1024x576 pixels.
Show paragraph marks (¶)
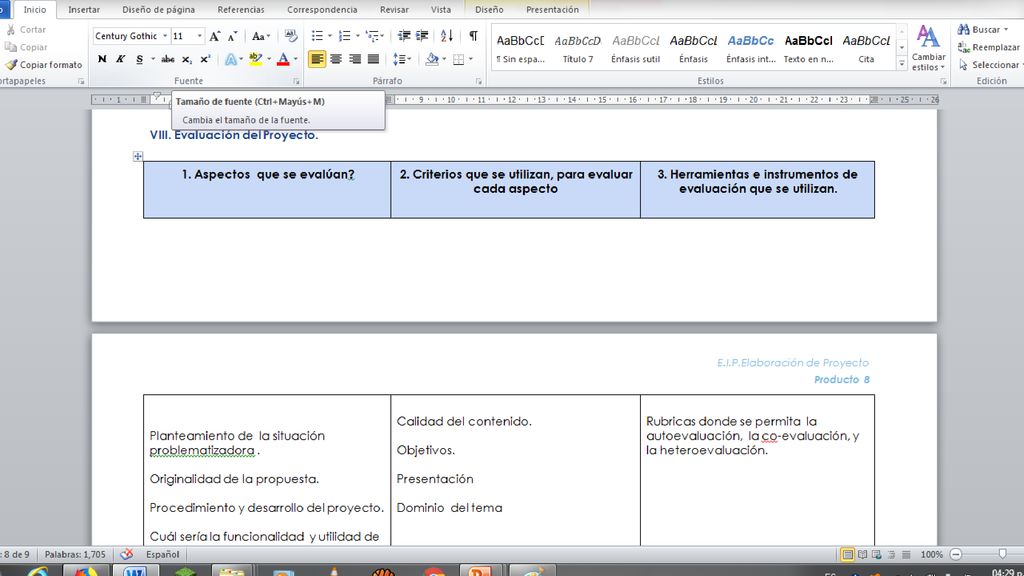(x=473, y=36)
